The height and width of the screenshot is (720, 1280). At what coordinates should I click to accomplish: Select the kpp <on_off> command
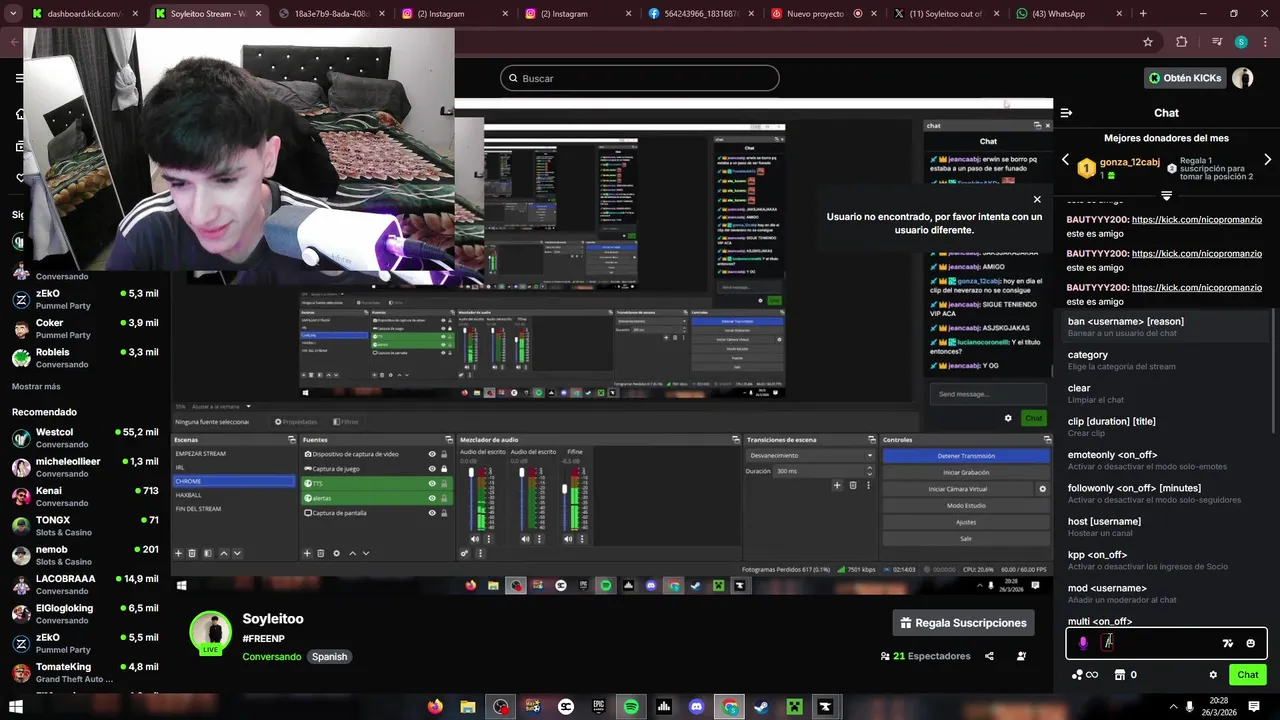[x=1166, y=560]
